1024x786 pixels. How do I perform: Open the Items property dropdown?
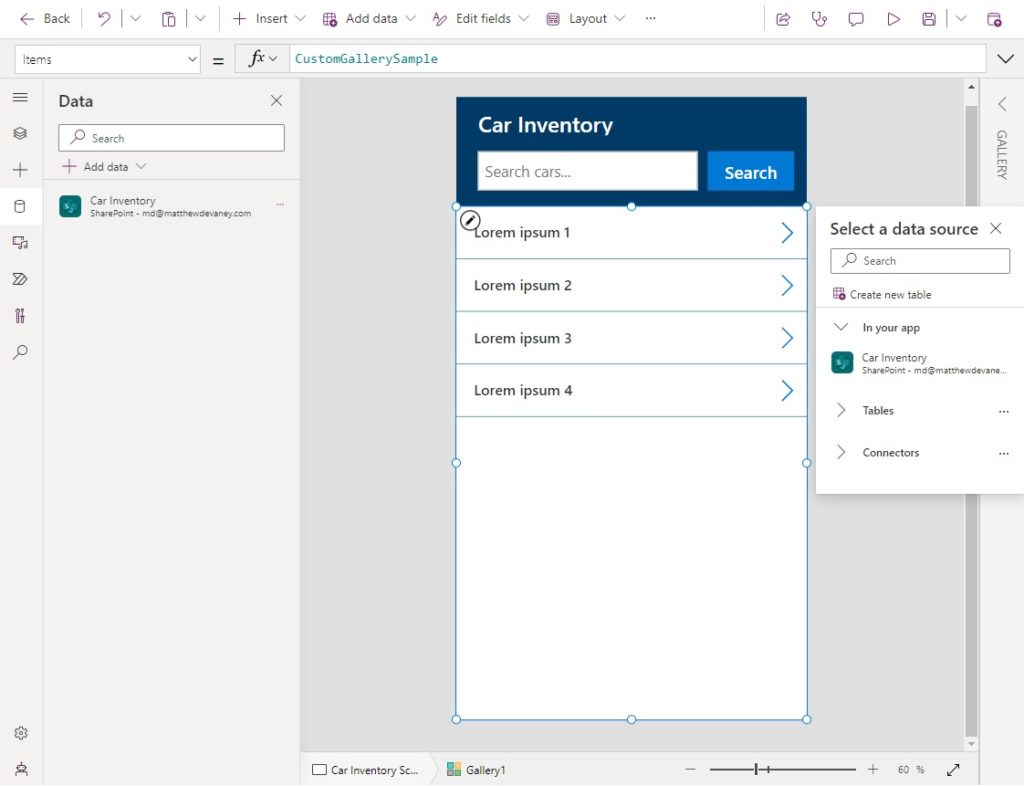(108, 59)
